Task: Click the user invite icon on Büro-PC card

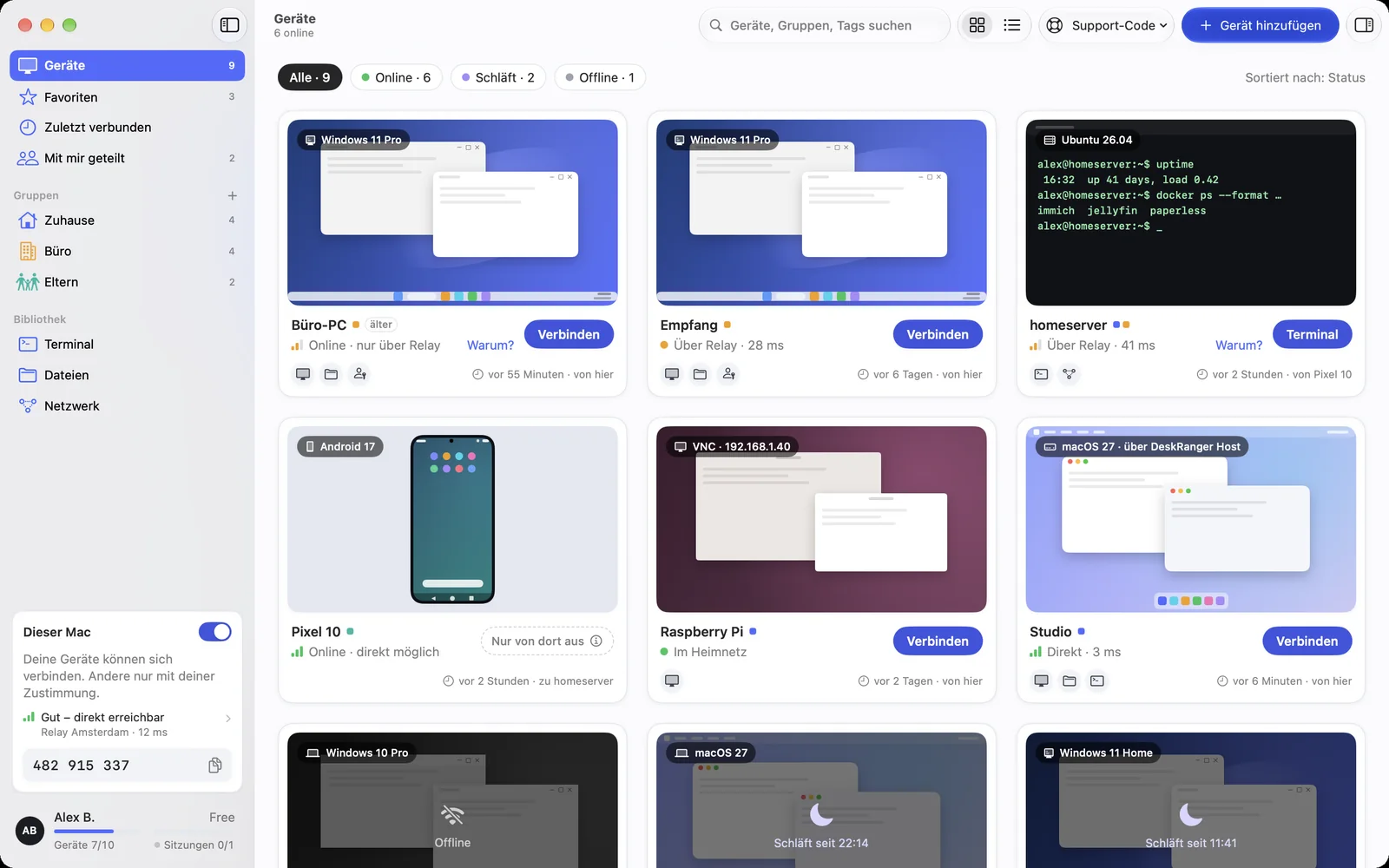Action: tap(359, 374)
